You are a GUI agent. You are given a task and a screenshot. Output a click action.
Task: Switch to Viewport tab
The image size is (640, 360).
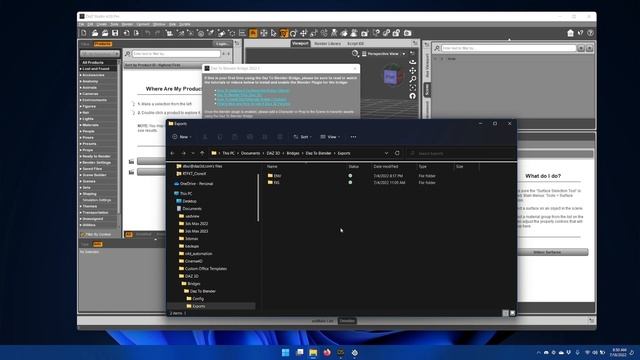pyautogui.click(x=300, y=43)
